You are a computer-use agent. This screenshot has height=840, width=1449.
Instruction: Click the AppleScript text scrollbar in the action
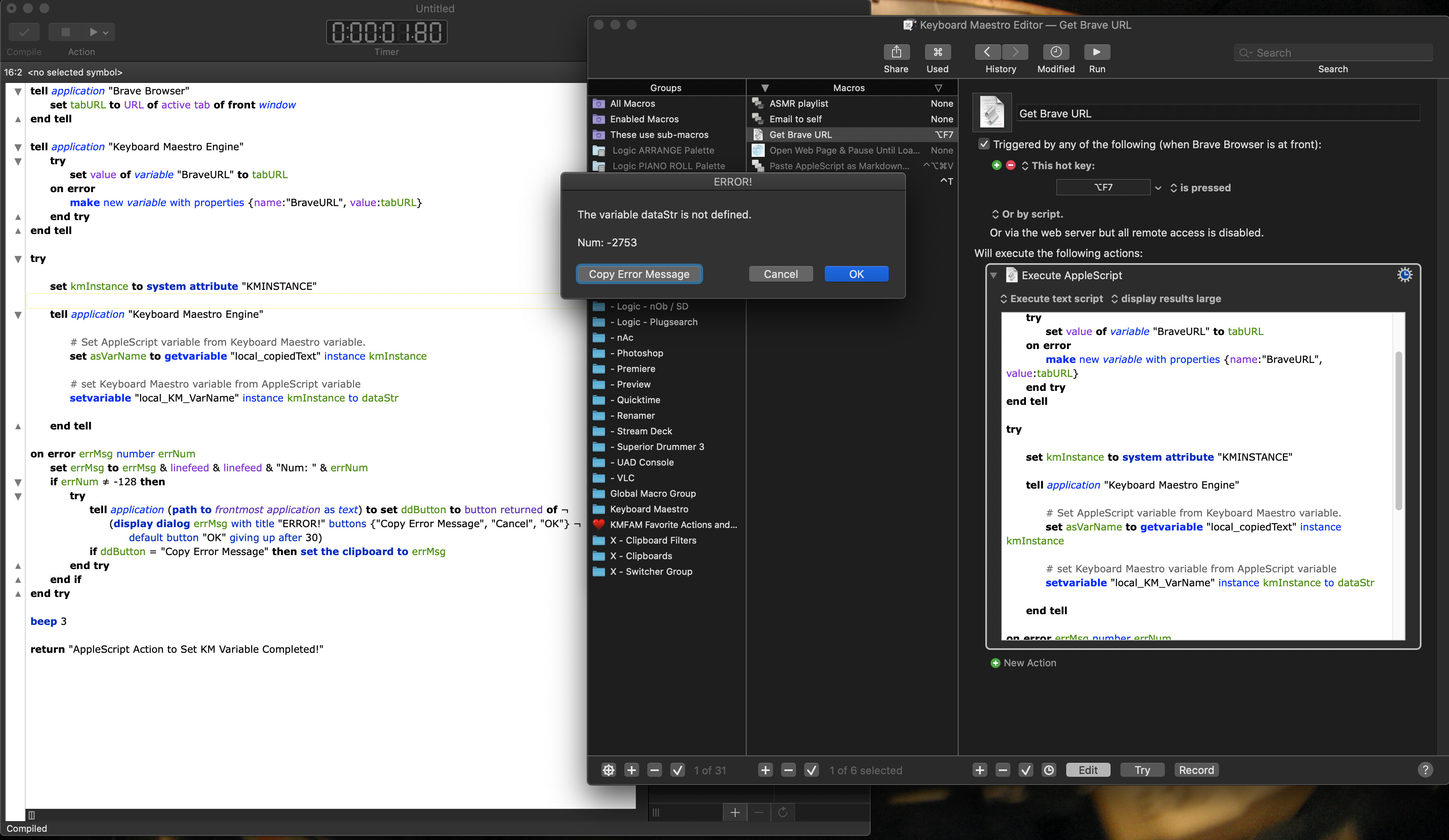coord(1398,431)
